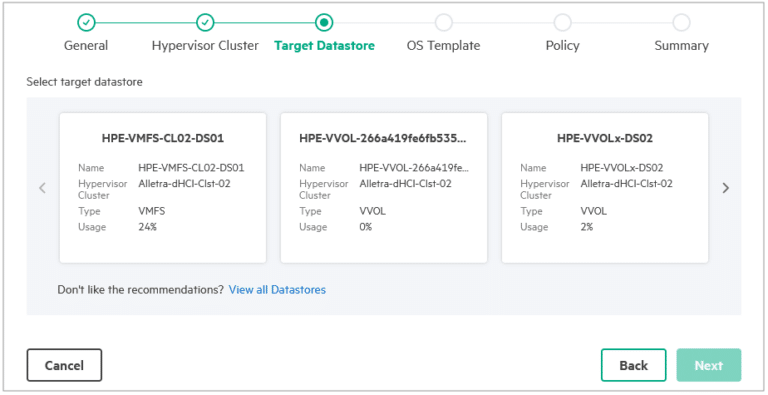The width and height of the screenshot is (768, 395).
Task: Click the Policy step circle
Action: pos(562,22)
